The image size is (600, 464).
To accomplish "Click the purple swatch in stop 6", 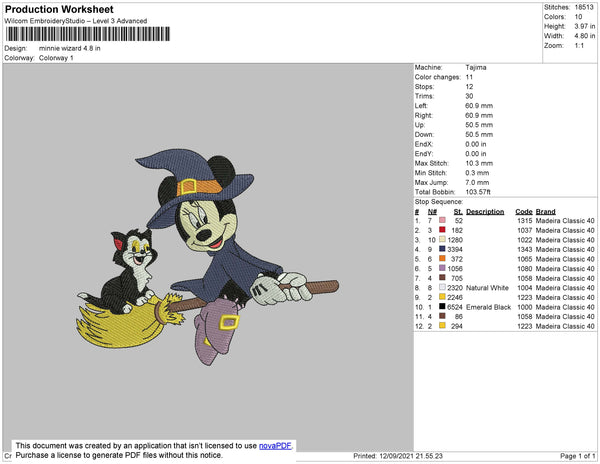I will coord(442,268).
